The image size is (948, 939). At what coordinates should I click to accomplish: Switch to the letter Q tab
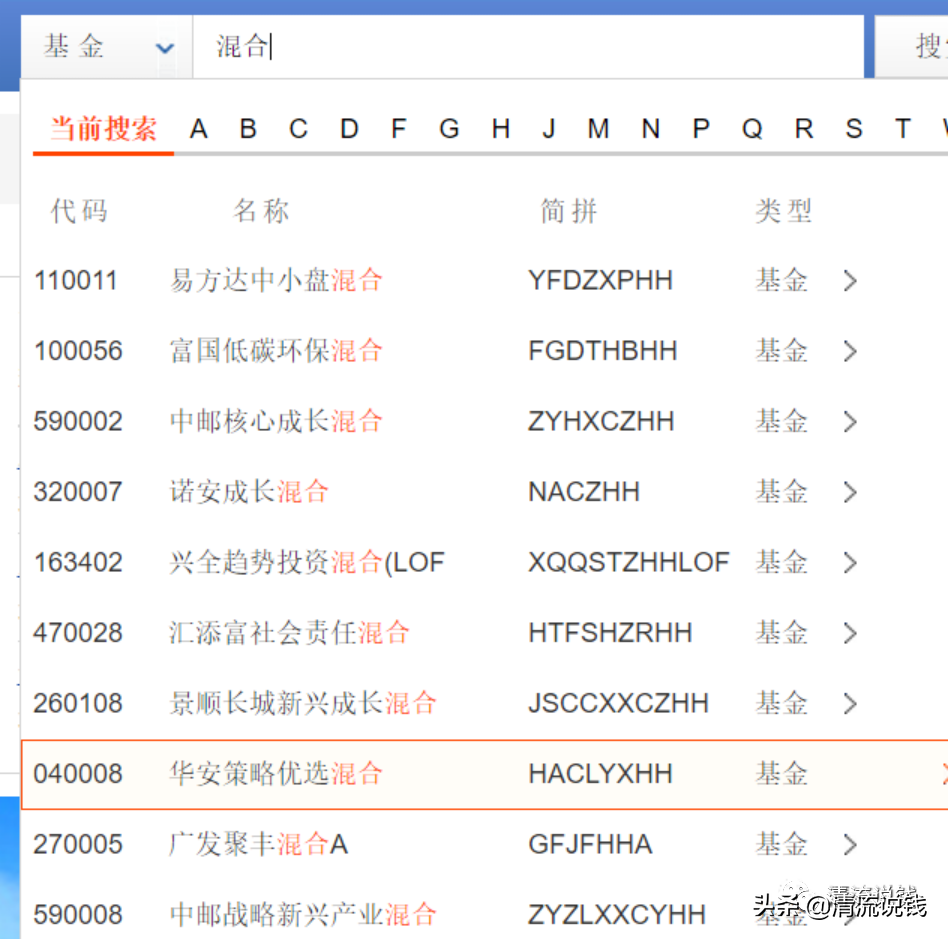pos(752,129)
